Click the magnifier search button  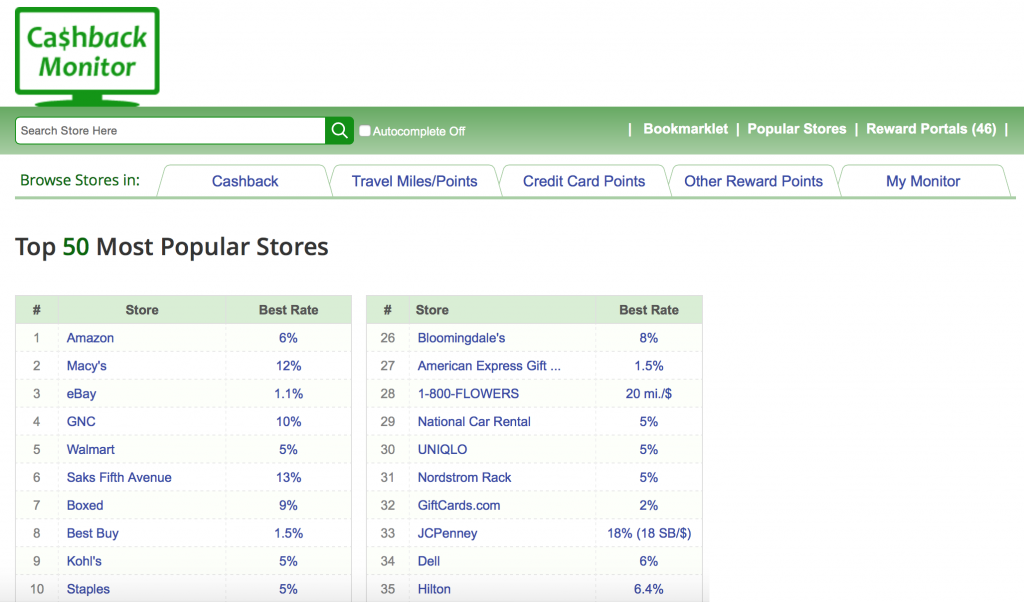coord(339,131)
